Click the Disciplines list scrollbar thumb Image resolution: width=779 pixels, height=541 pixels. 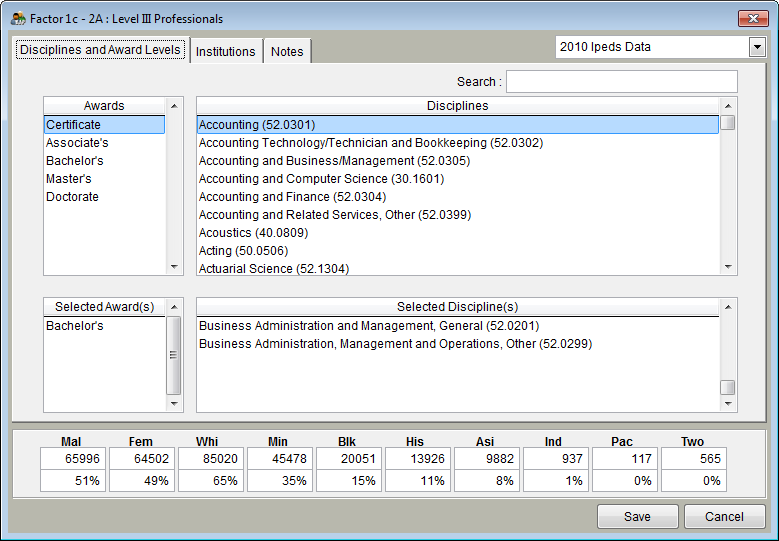[x=728, y=123]
